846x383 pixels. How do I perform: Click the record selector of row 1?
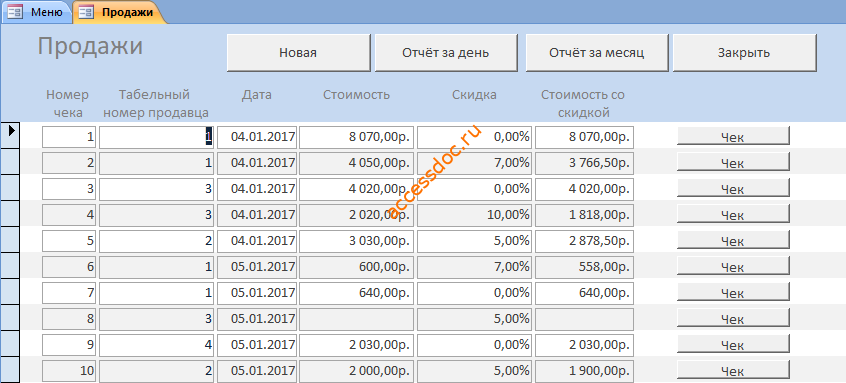coord(10,135)
